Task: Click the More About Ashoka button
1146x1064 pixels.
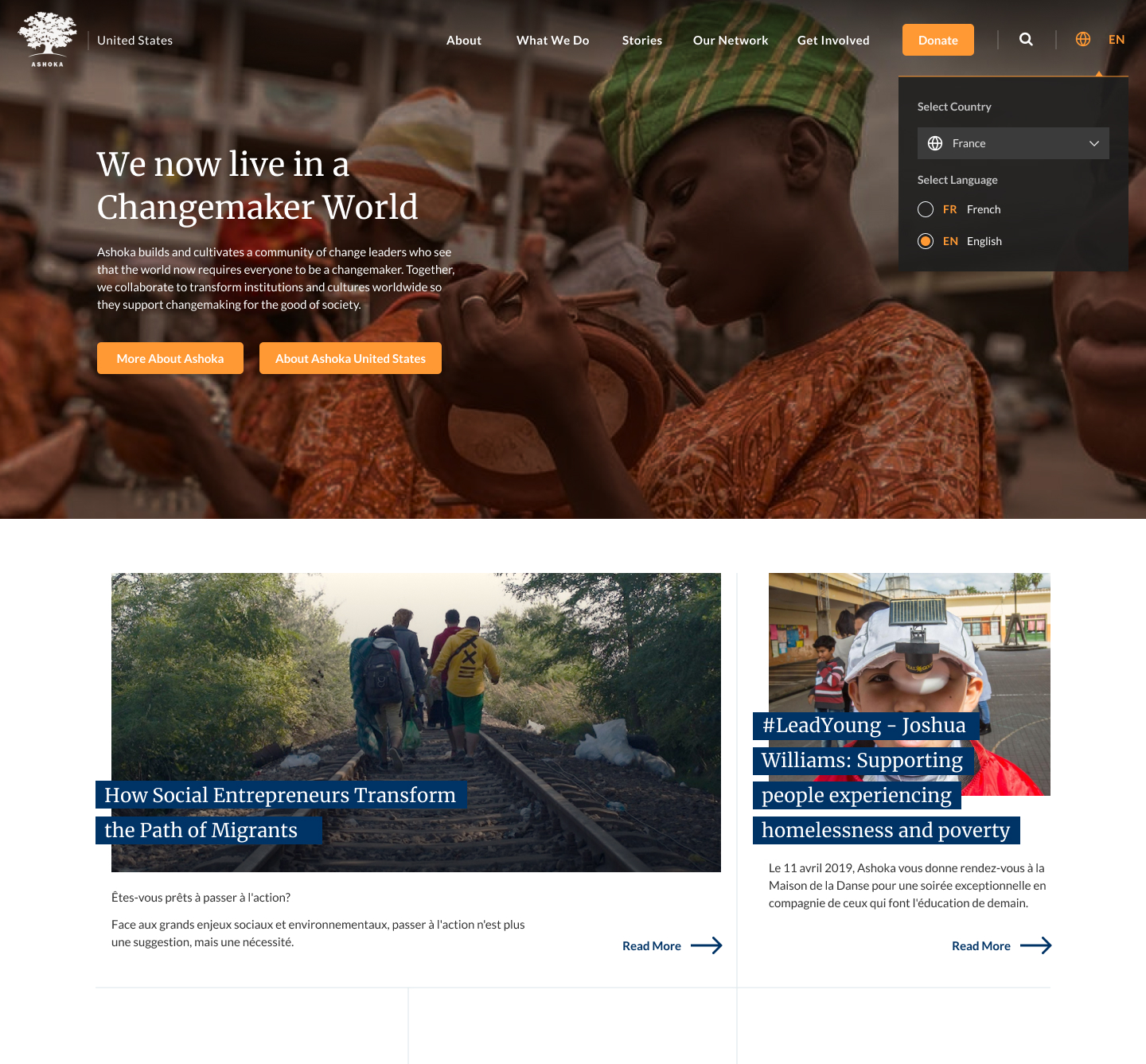Action: coord(170,358)
